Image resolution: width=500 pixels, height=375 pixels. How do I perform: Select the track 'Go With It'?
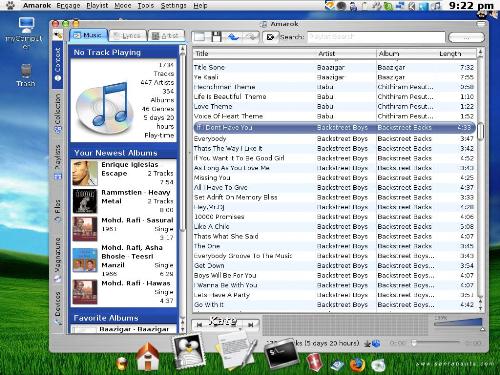(334, 305)
